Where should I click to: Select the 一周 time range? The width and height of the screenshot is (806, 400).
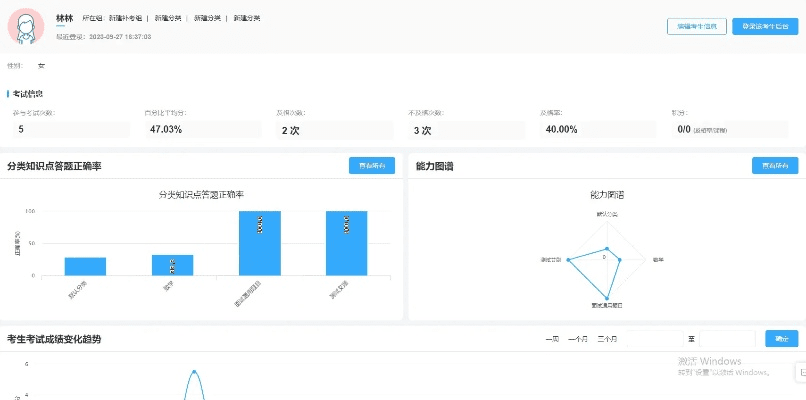(x=552, y=339)
